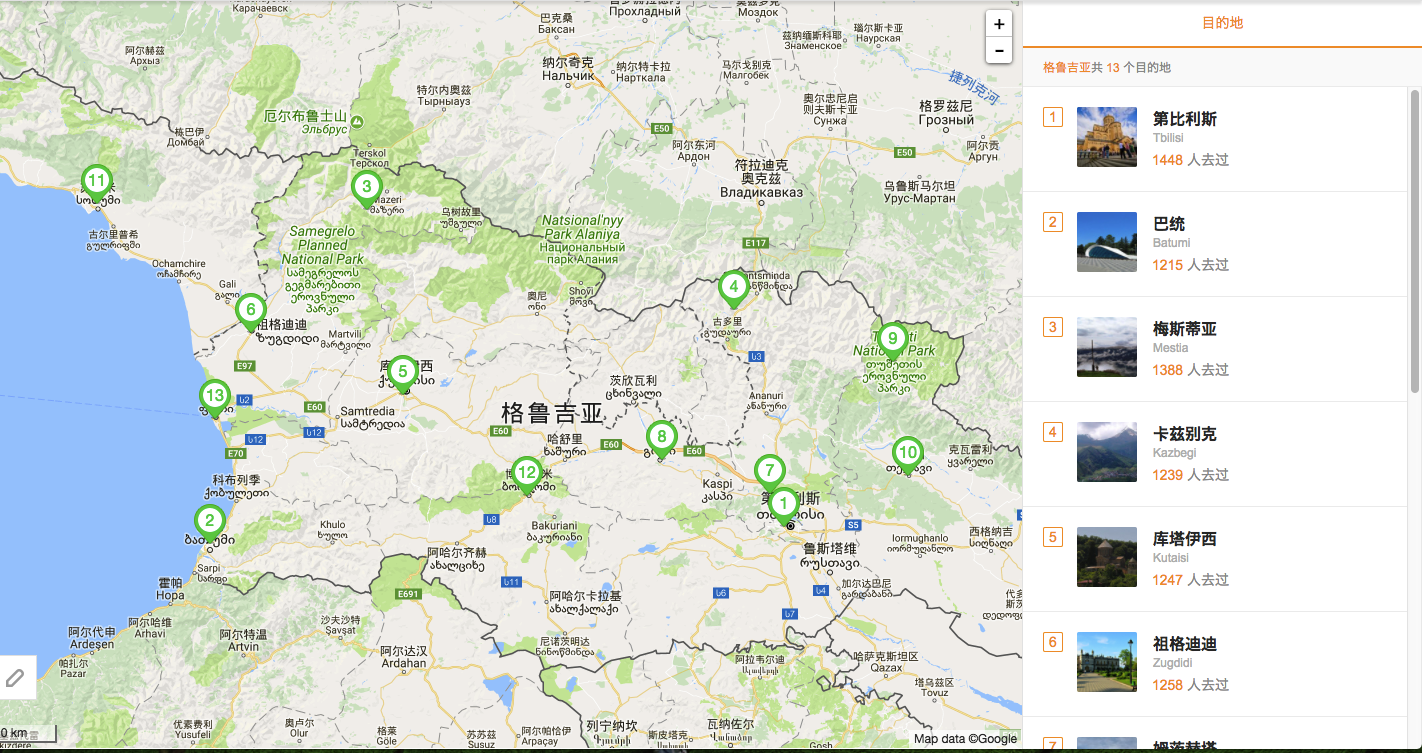Click map marker 2 for Batumi

click(209, 520)
